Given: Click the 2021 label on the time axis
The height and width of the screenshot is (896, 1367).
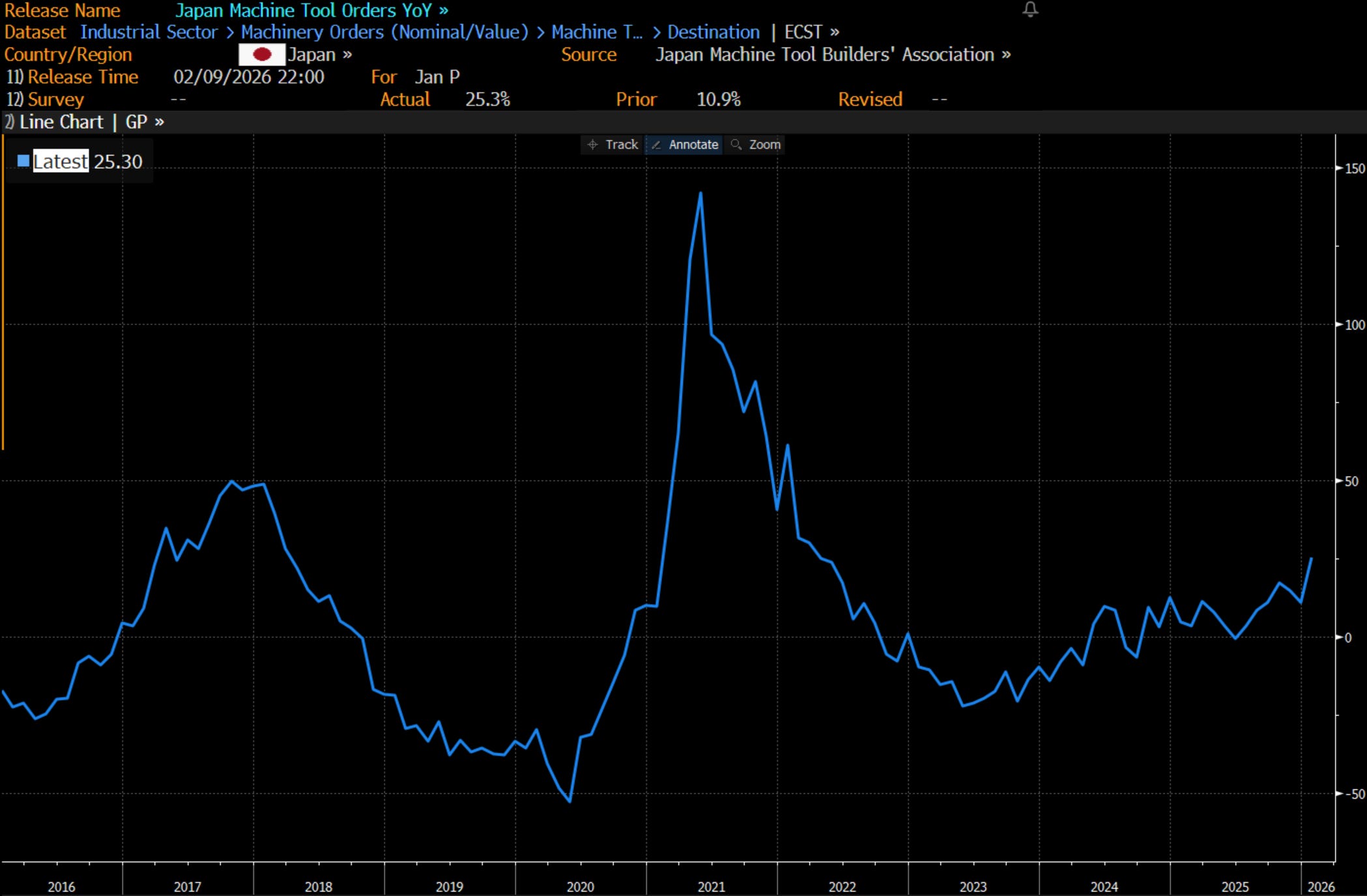Looking at the screenshot, I should click(x=711, y=887).
